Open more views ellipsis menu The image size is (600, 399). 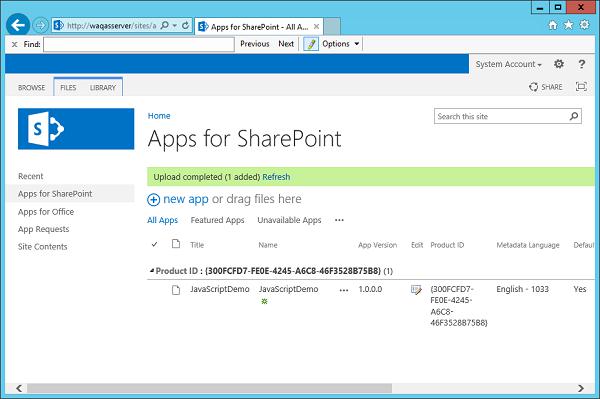click(339, 220)
